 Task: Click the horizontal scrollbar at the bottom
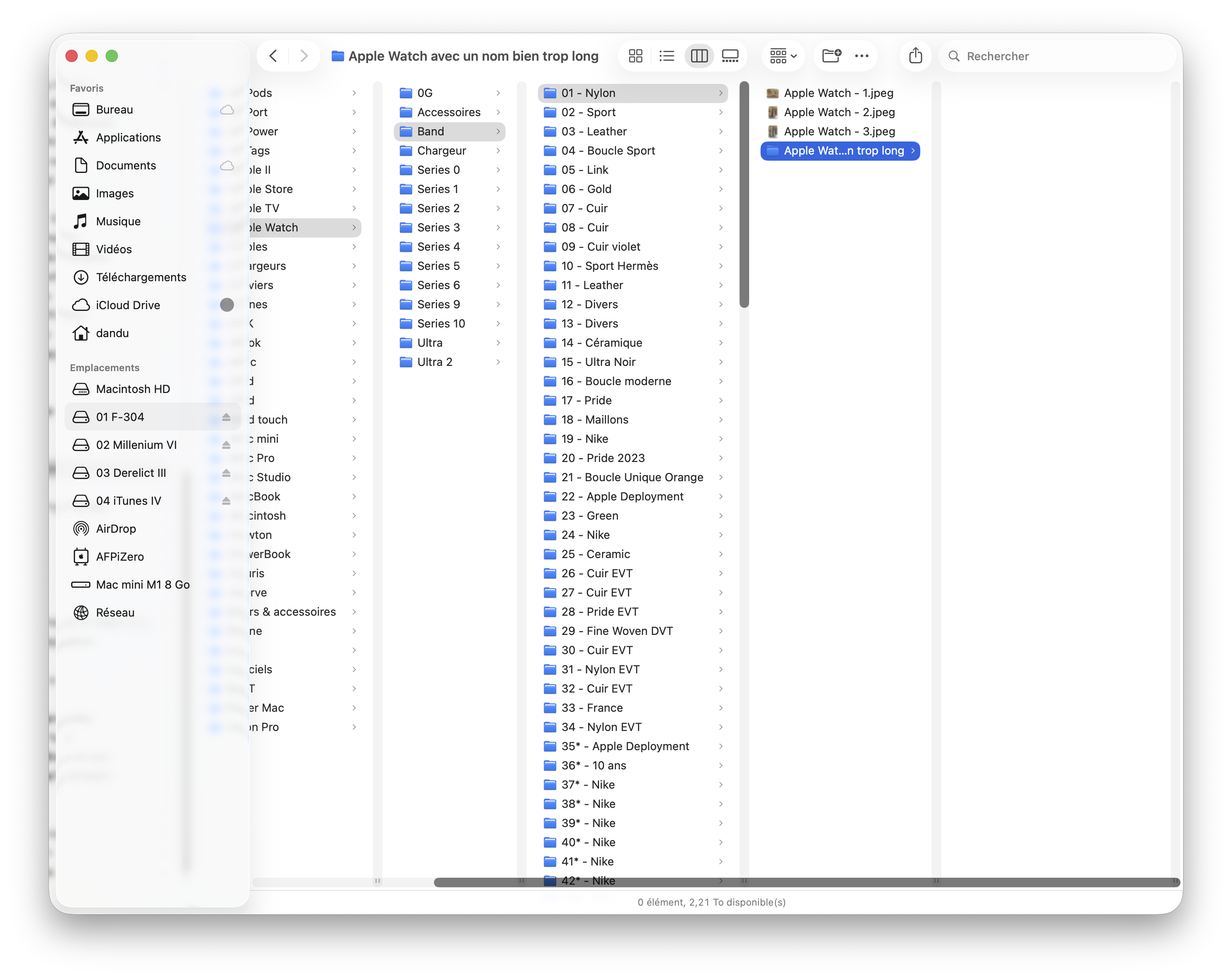click(x=806, y=882)
